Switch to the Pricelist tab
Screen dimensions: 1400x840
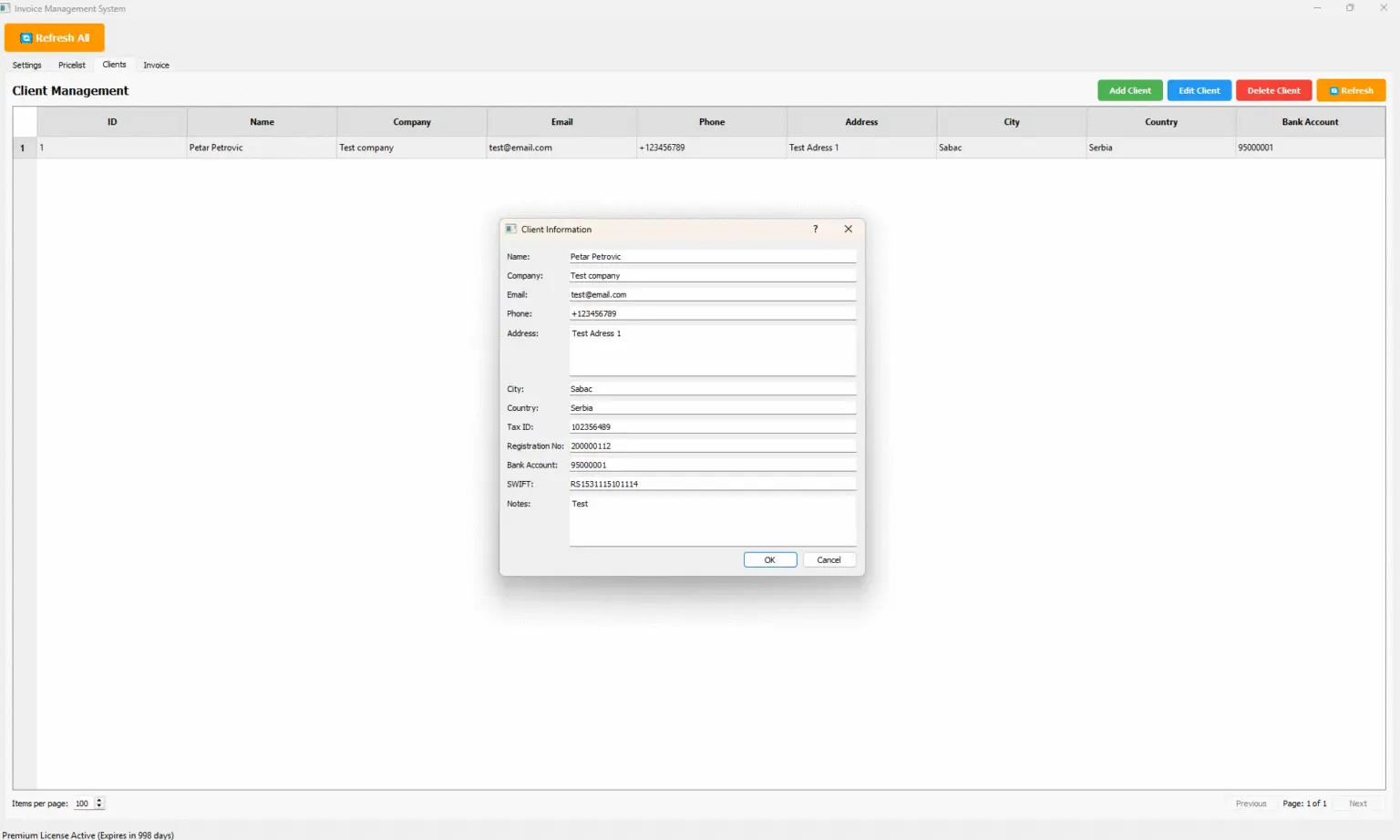pos(71,66)
